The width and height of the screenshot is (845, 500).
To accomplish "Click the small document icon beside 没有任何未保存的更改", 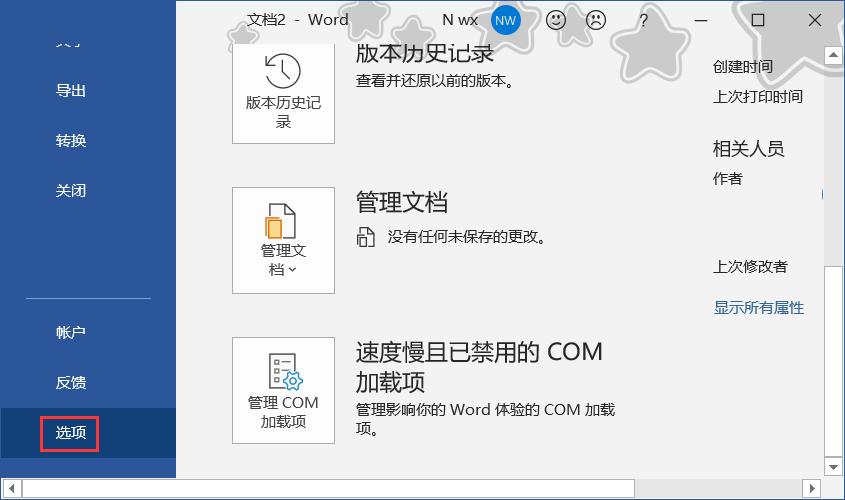I will point(366,237).
